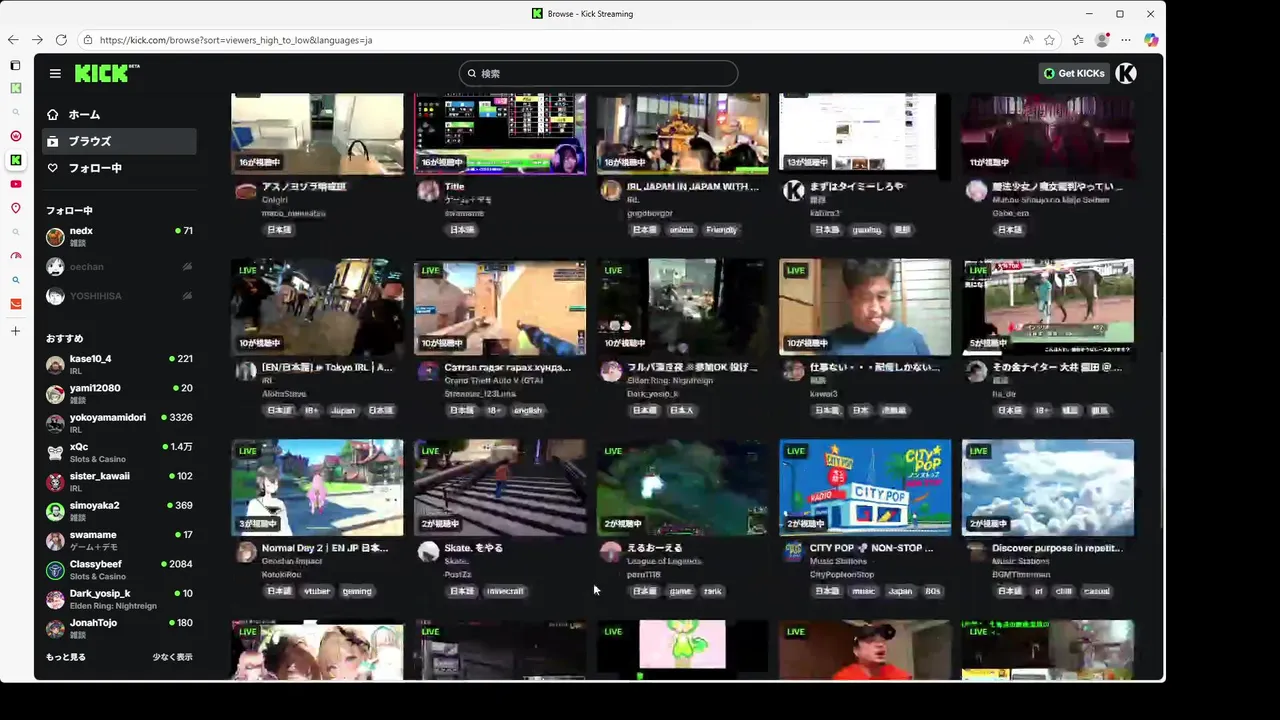
Task: Select the ブラウズ browse item
Action: pyautogui.click(x=119, y=141)
